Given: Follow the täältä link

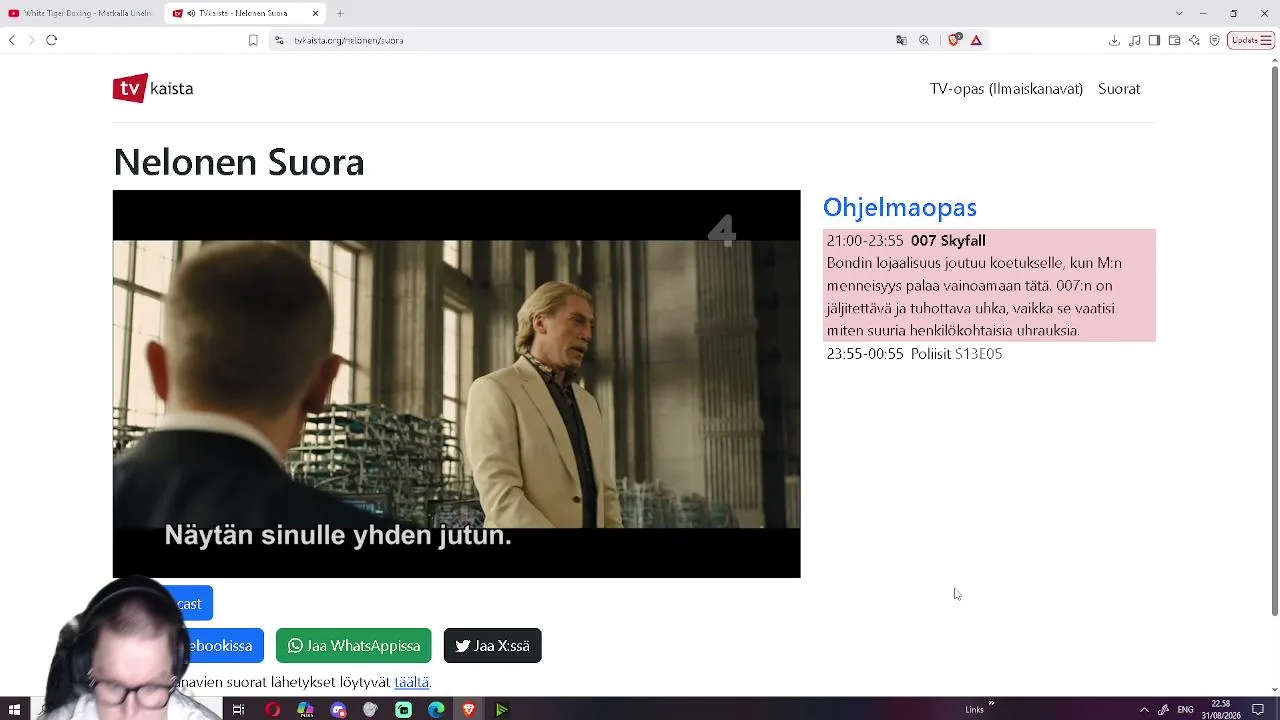Looking at the screenshot, I should 412,682.
